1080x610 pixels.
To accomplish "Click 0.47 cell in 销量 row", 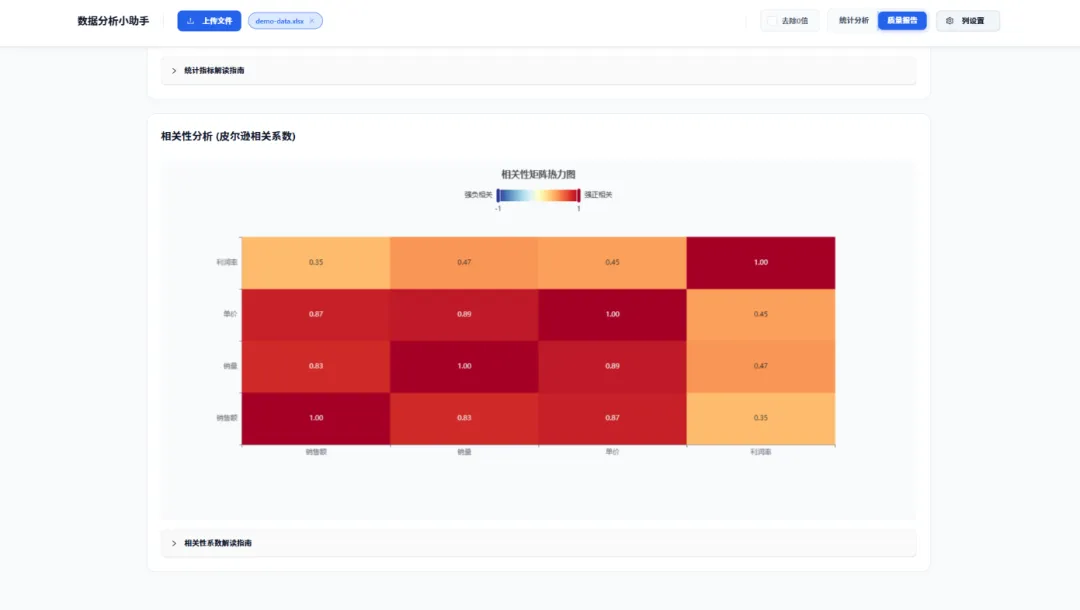I will 760,366.
